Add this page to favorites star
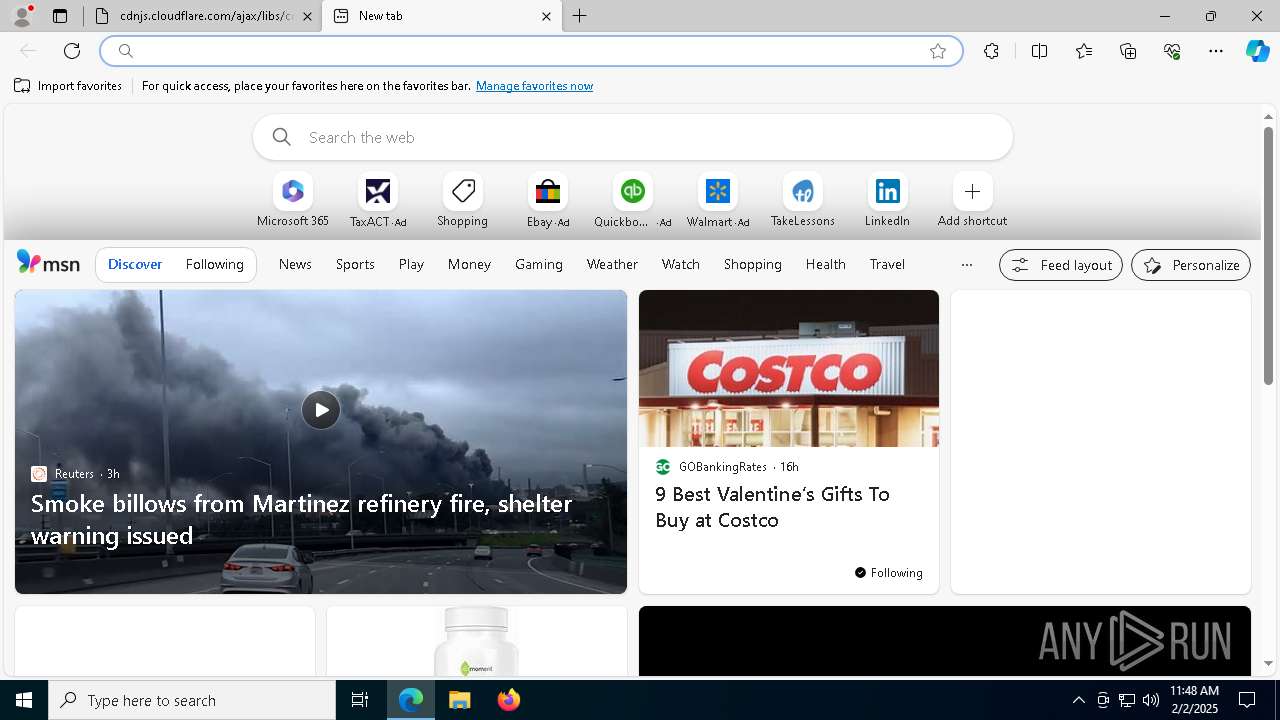 [x=938, y=51]
